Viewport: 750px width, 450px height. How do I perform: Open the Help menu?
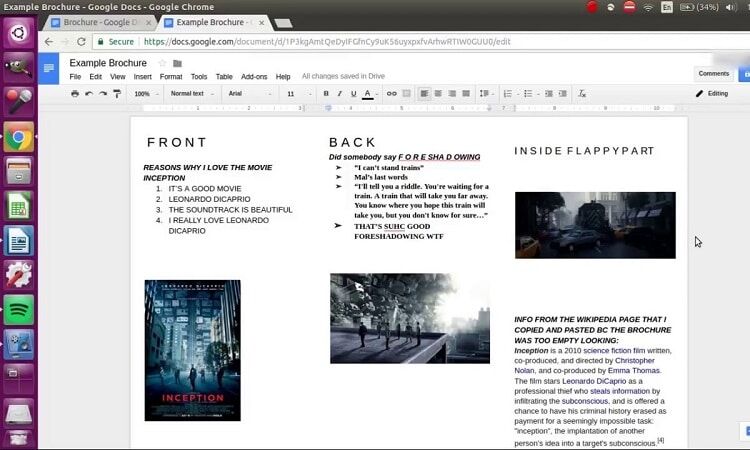[x=283, y=77]
